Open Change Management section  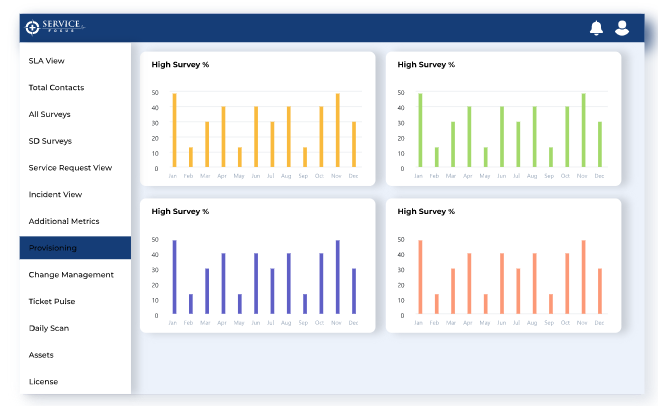pos(71,275)
